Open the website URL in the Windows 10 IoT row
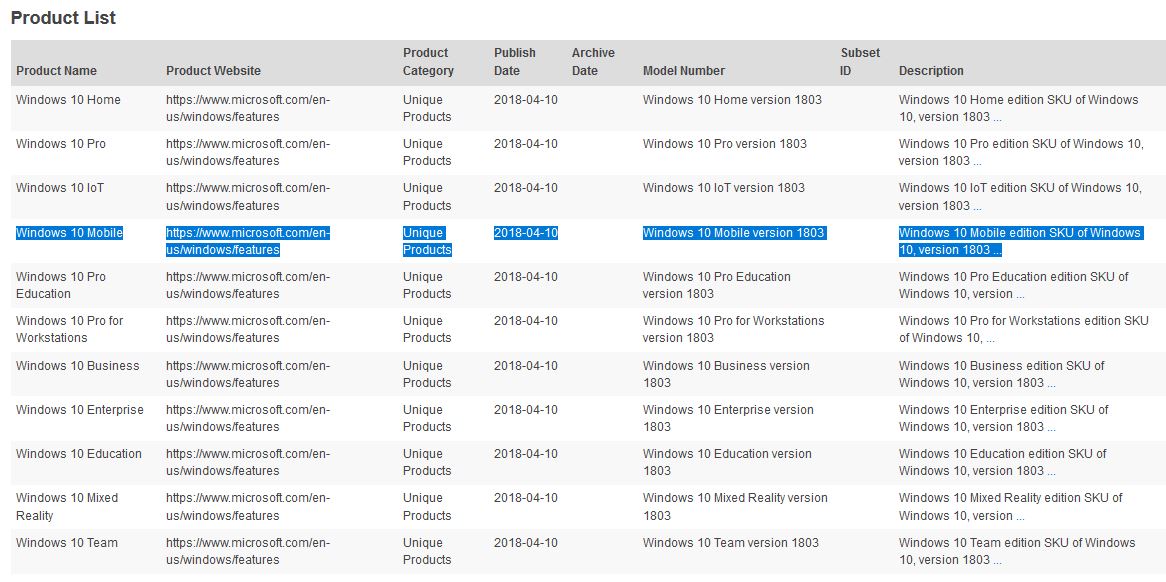The width and height of the screenshot is (1166, 582). point(248,196)
